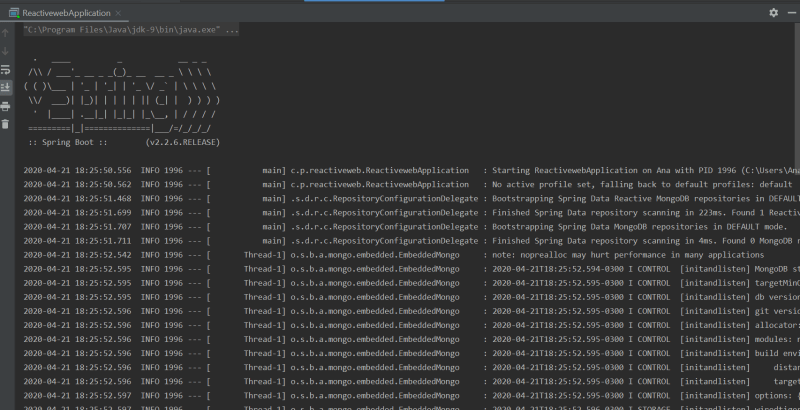This screenshot has width=800, height=410.
Task: Click the Up the Stack Trace arrow
Action: click(6, 33)
